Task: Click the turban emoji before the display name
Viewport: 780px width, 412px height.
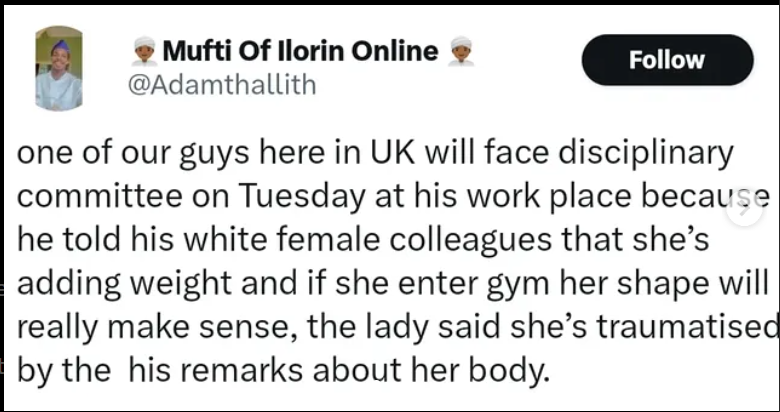Action: click(x=145, y=51)
